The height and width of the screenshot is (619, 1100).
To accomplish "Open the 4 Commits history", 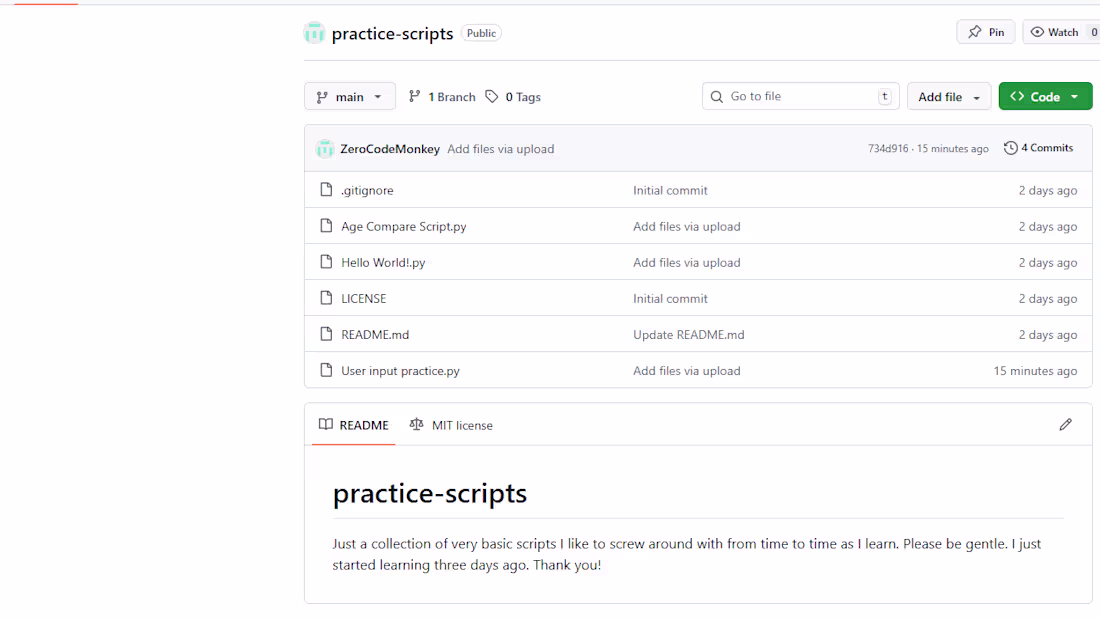I will click(x=1039, y=148).
